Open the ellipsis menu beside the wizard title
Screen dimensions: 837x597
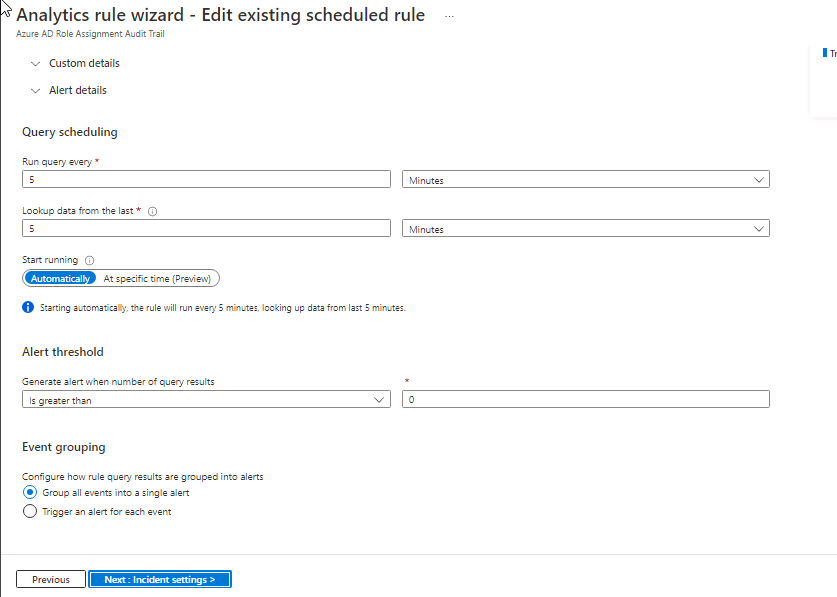449,16
